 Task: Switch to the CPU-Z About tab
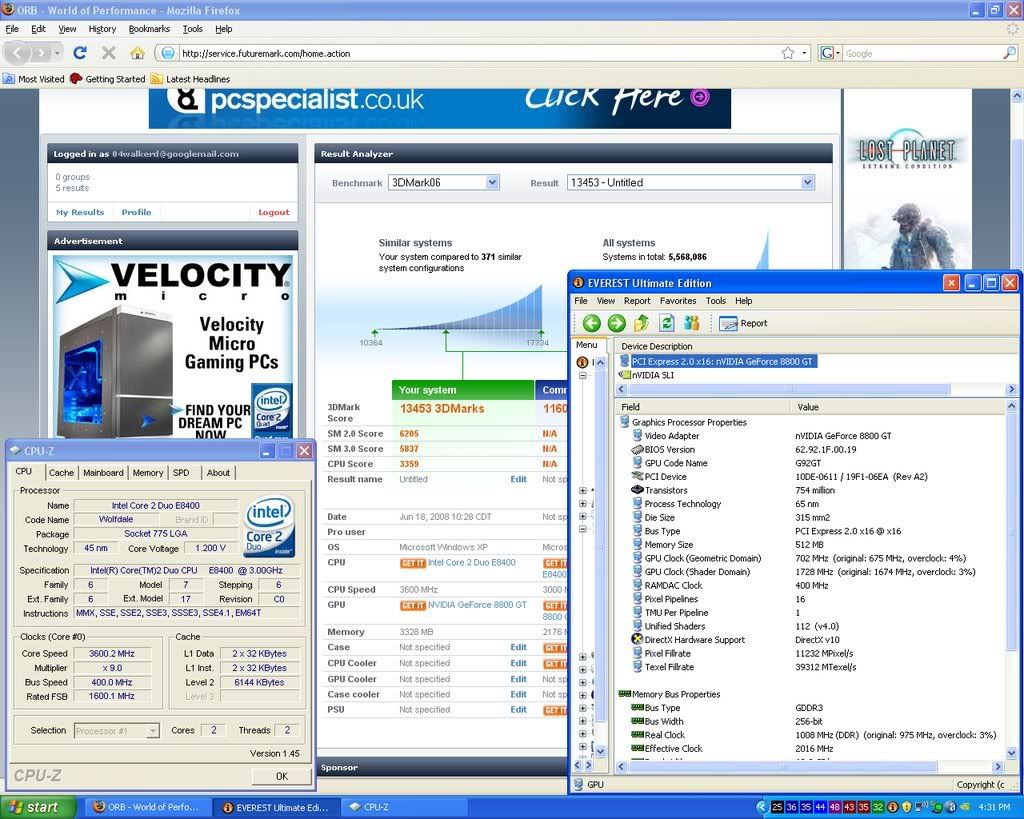[x=218, y=472]
